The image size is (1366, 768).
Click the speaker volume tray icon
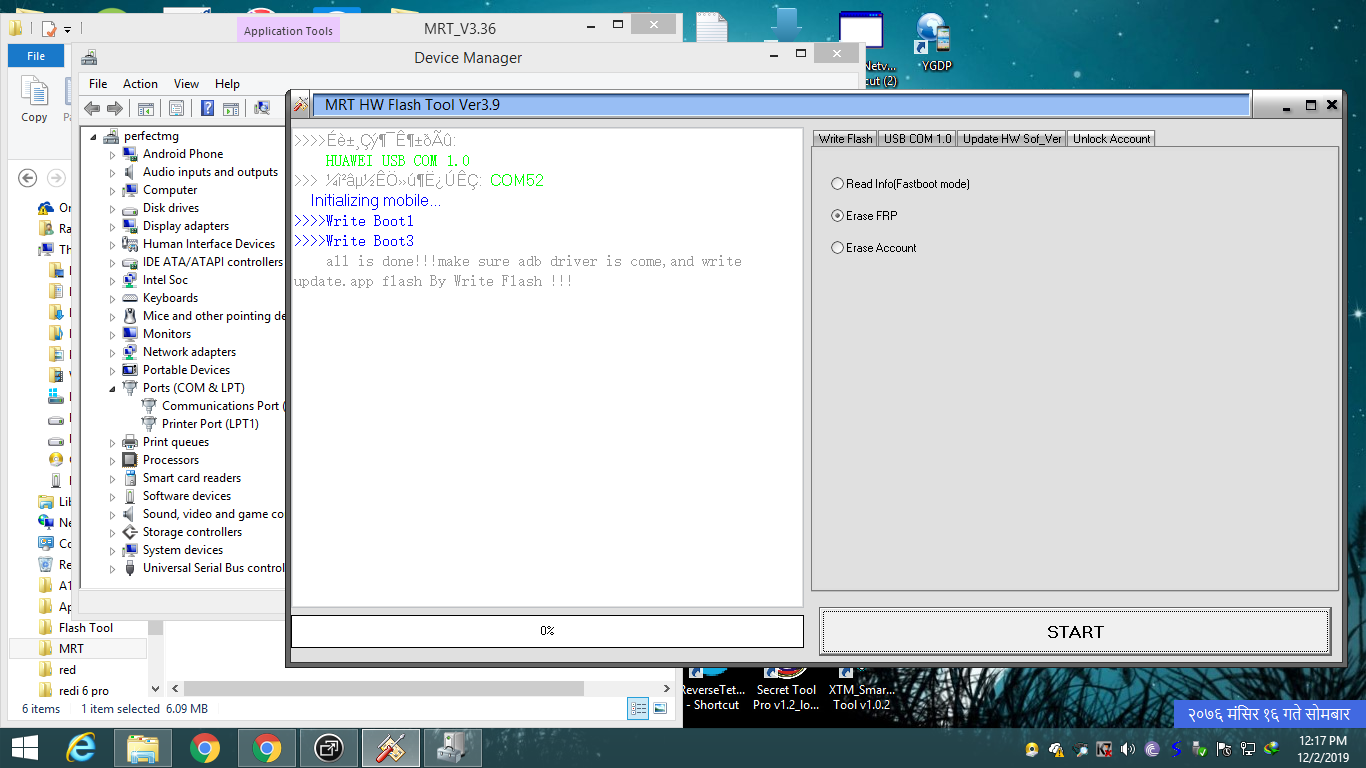coord(1128,749)
